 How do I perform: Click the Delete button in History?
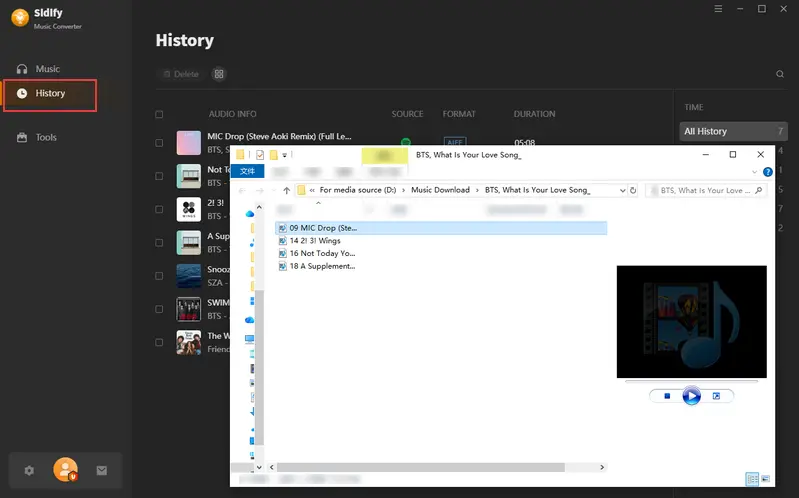tap(181, 74)
